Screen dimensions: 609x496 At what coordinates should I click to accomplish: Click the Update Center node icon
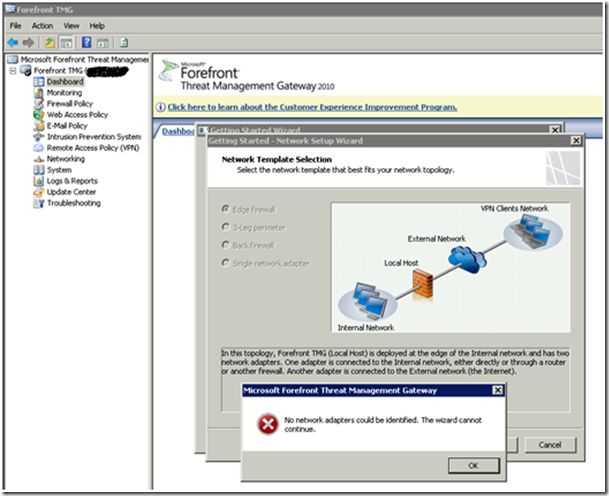point(39,192)
